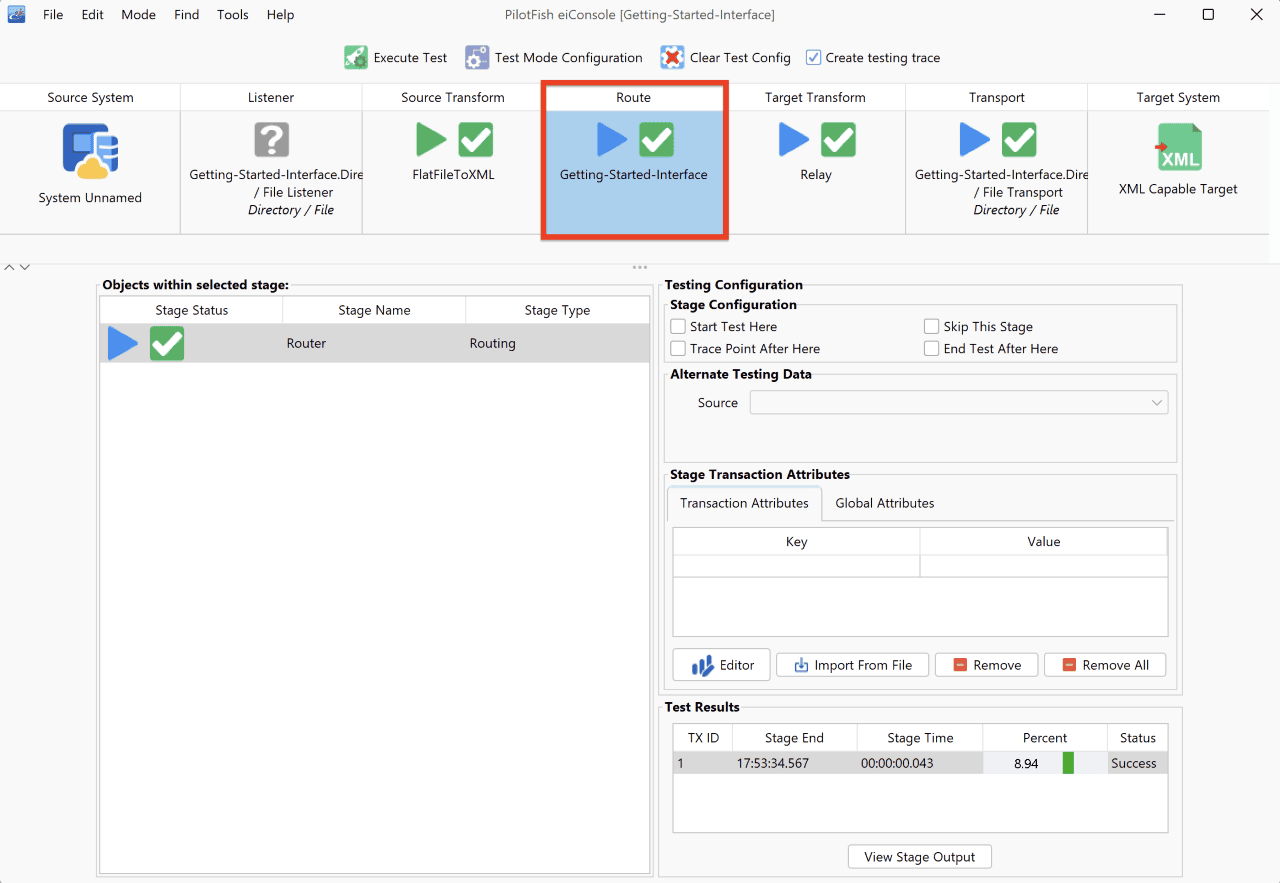This screenshot has width=1280, height=883.
Task: Toggle the Create testing trace checkbox
Action: coord(813,57)
